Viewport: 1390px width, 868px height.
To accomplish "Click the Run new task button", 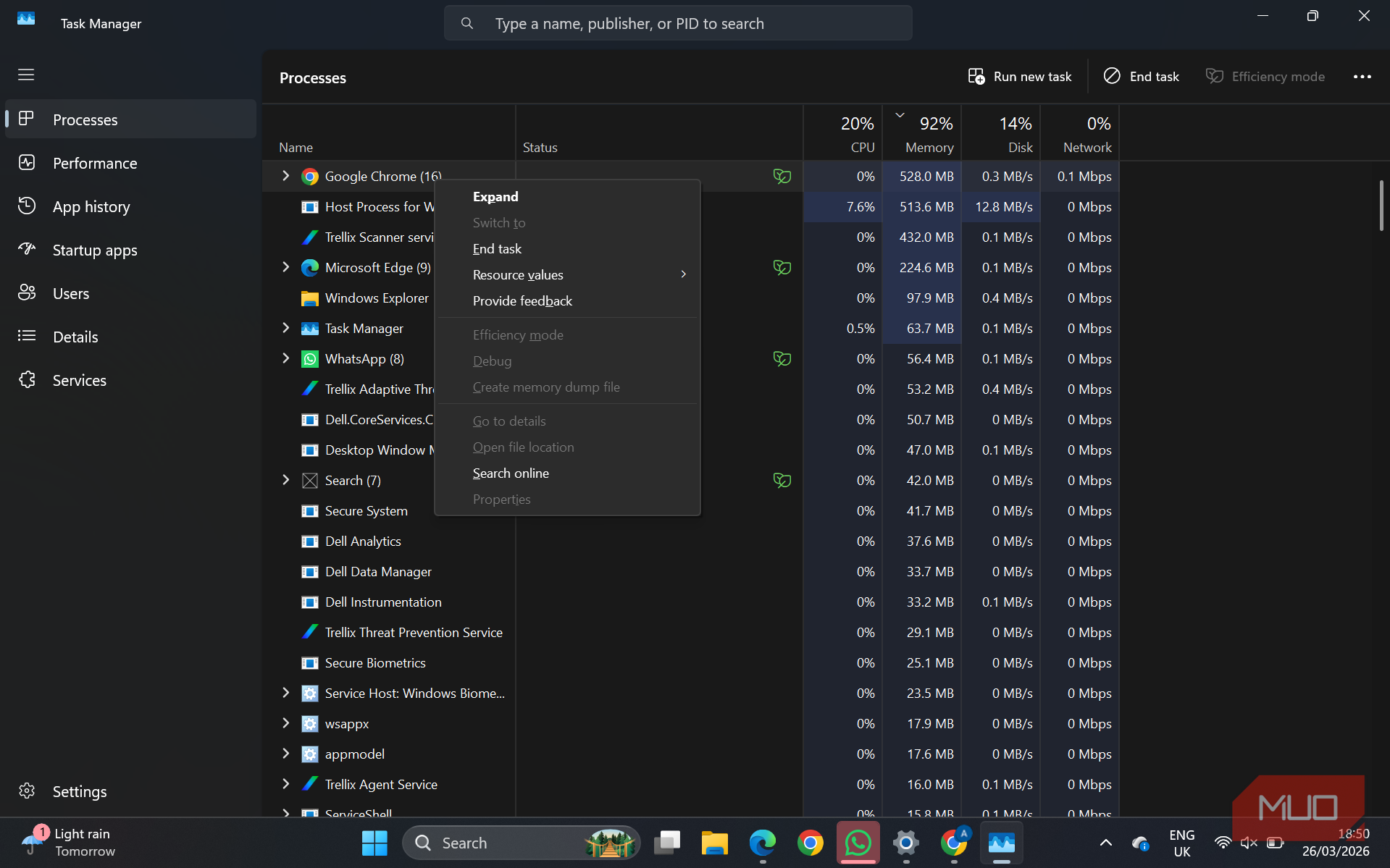I will (x=1020, y=77).
